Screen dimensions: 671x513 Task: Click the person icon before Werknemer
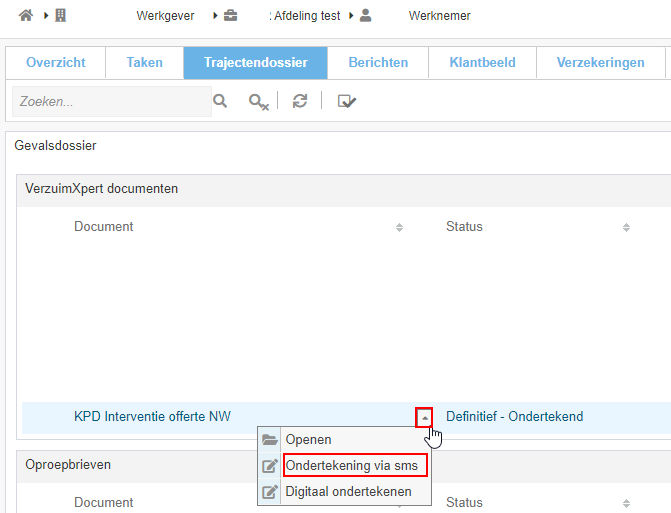pyautogui.click(x=365, y=15)
